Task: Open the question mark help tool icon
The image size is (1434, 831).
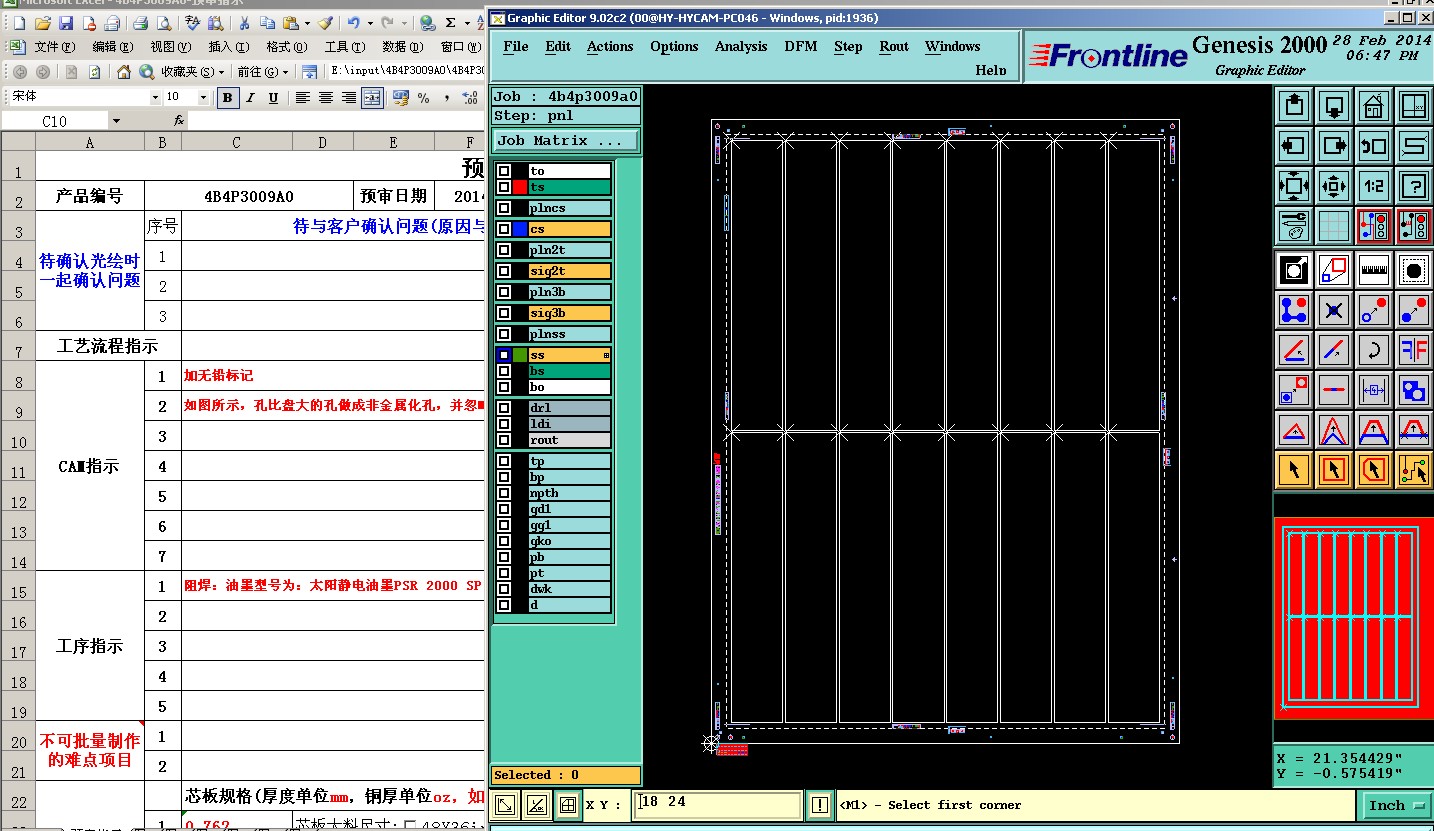Action: 1413,186
